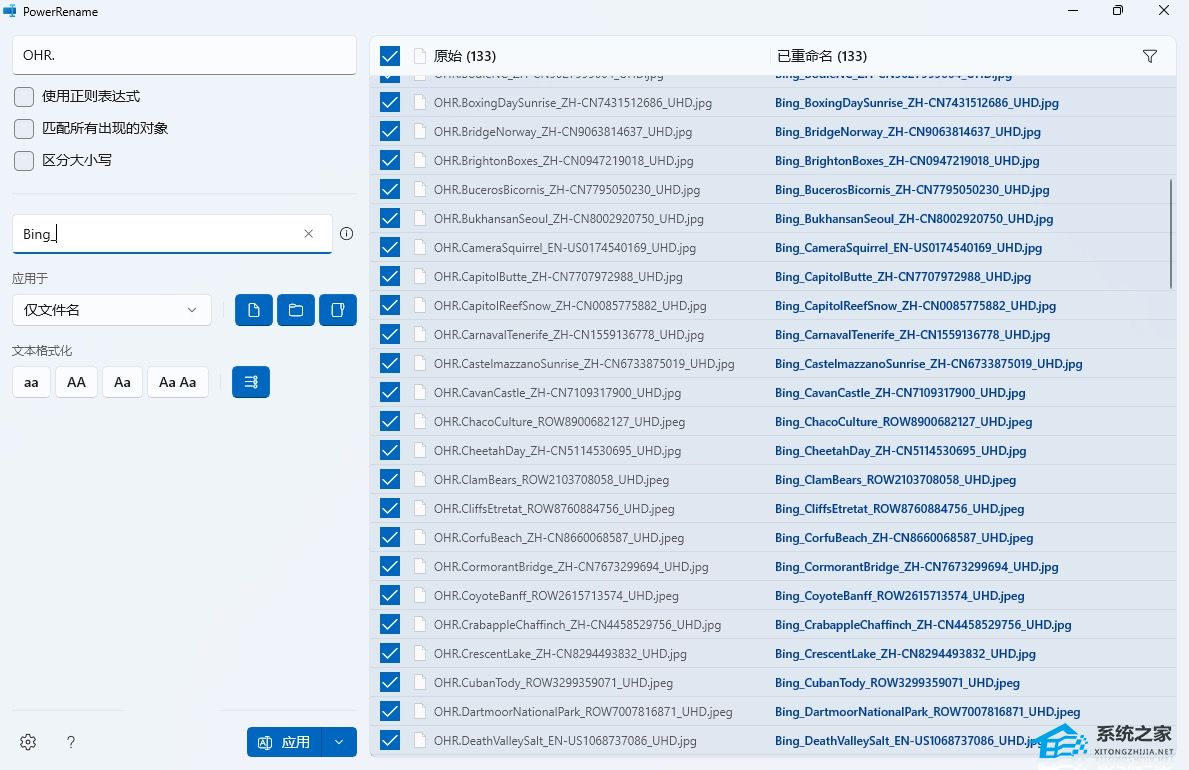
Task: Click the PowerRename app icon in the title bar
Action: [x=10, y=11]
